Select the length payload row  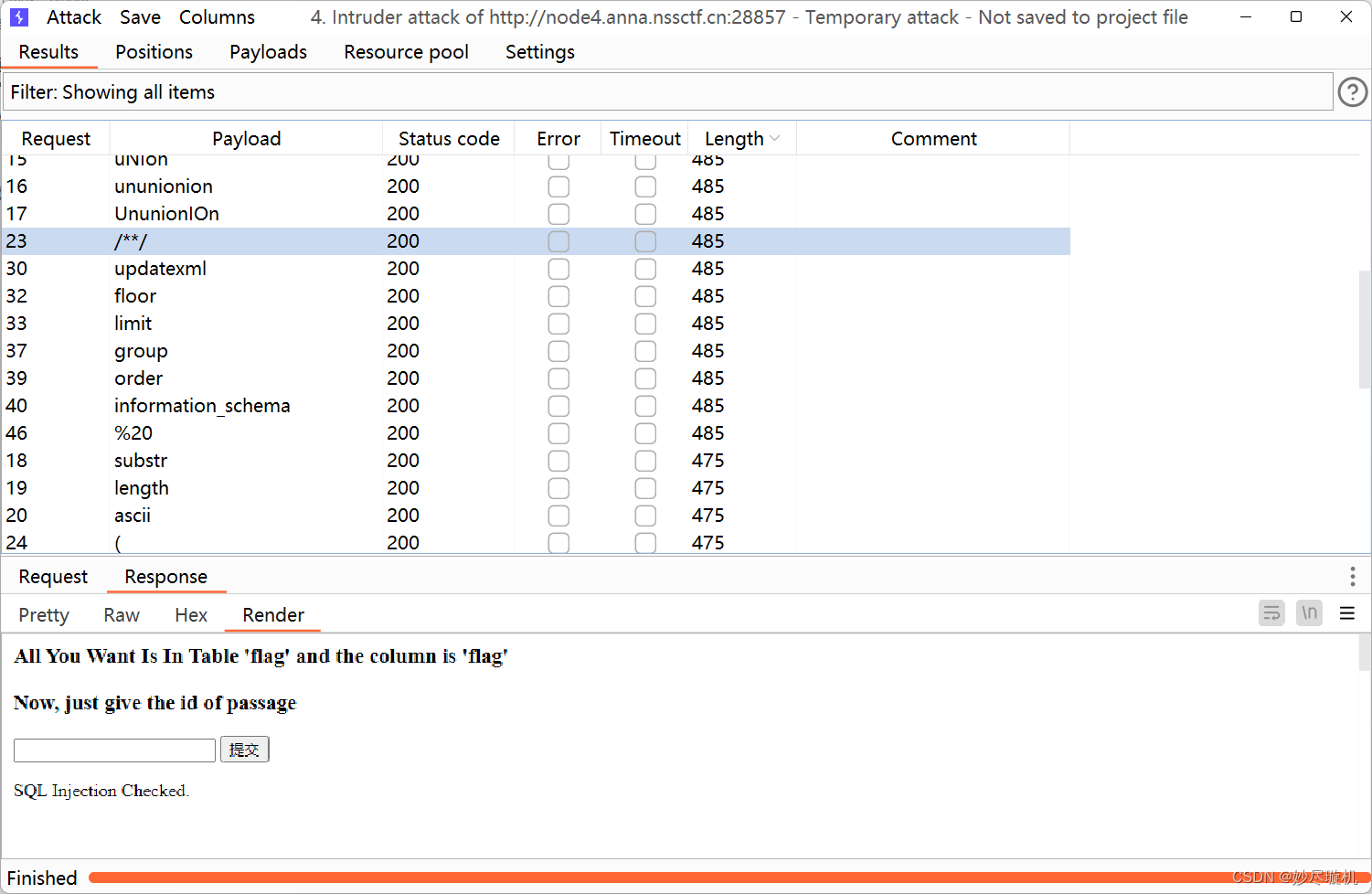click(x=536, y=488)
